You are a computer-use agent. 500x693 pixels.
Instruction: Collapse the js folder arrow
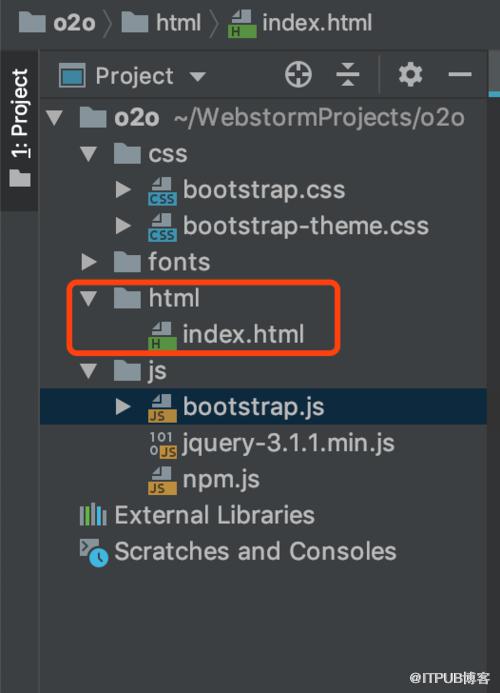click(x=89, y=371)
